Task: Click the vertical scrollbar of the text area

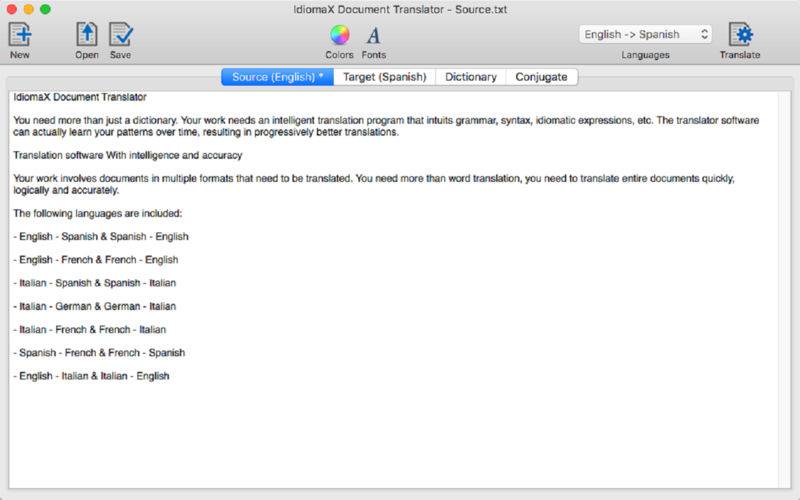Action: click(784, 289)
